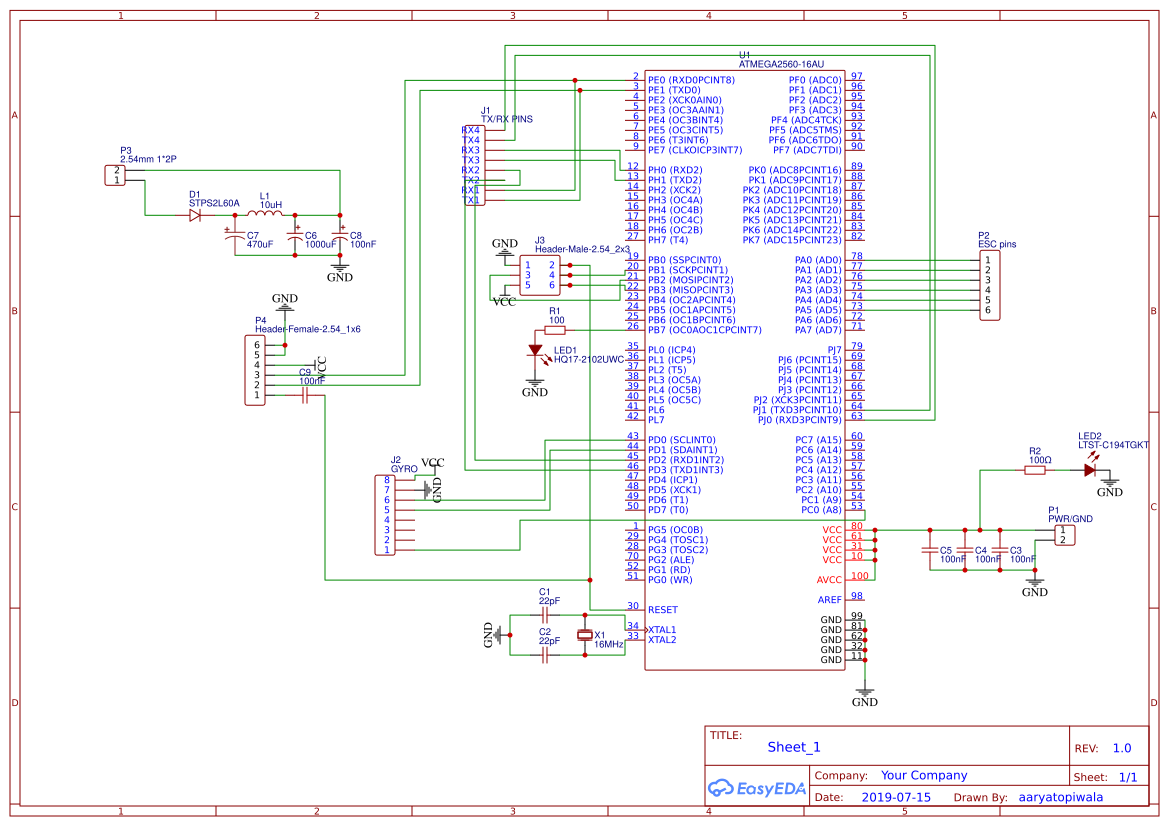Select the X1 16MHz crystal symbol

585,635
